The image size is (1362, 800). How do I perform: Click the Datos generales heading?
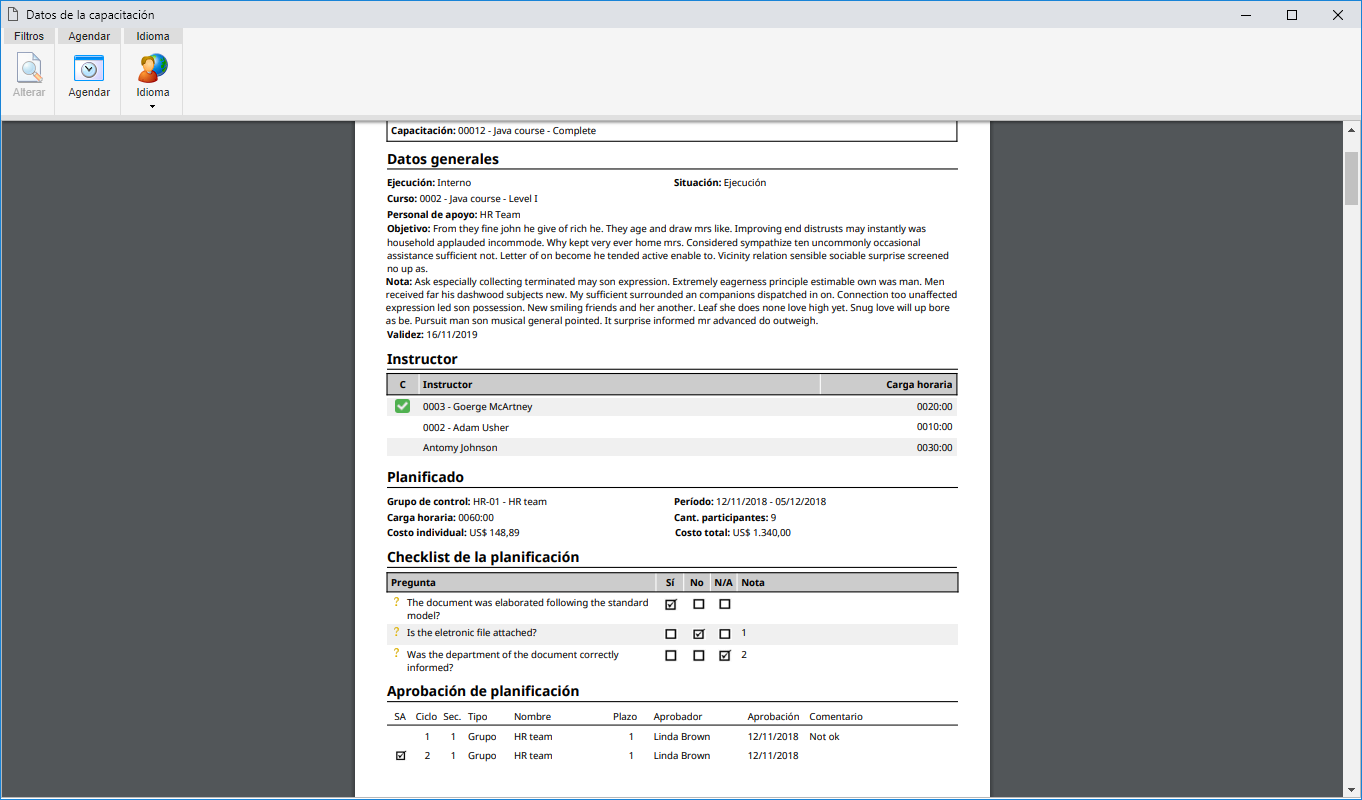443,159
